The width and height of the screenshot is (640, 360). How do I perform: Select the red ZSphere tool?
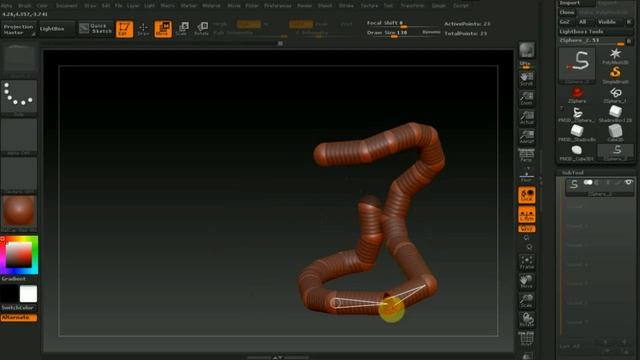(577, 95)
